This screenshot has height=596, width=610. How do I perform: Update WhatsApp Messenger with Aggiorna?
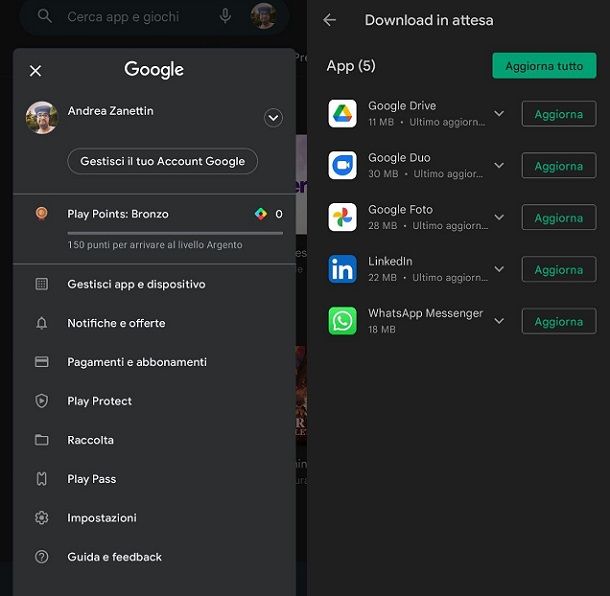tap(559, 321)
